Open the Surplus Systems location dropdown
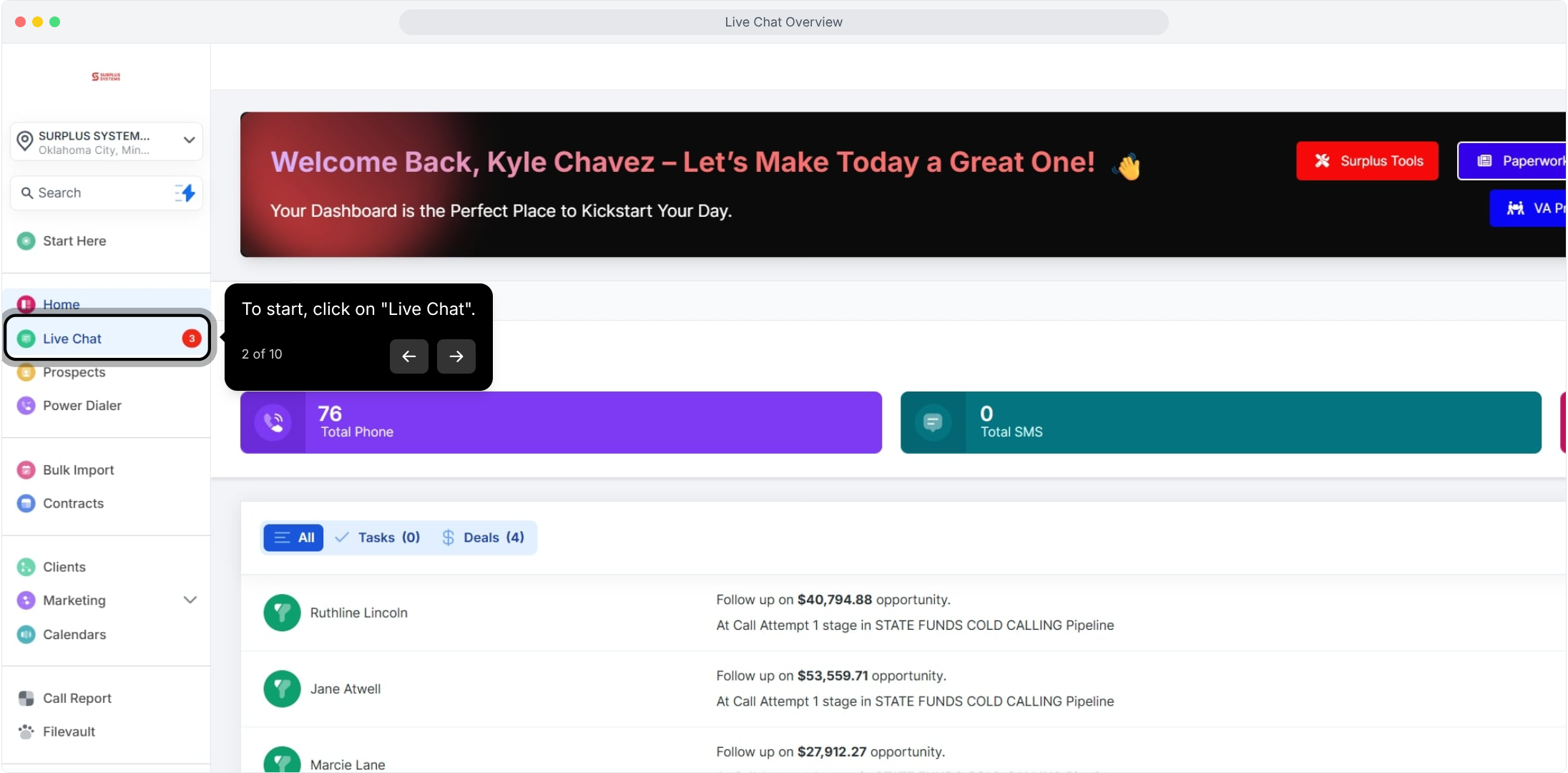Screen dimensions: 1568x773 [x=189, y=140]
